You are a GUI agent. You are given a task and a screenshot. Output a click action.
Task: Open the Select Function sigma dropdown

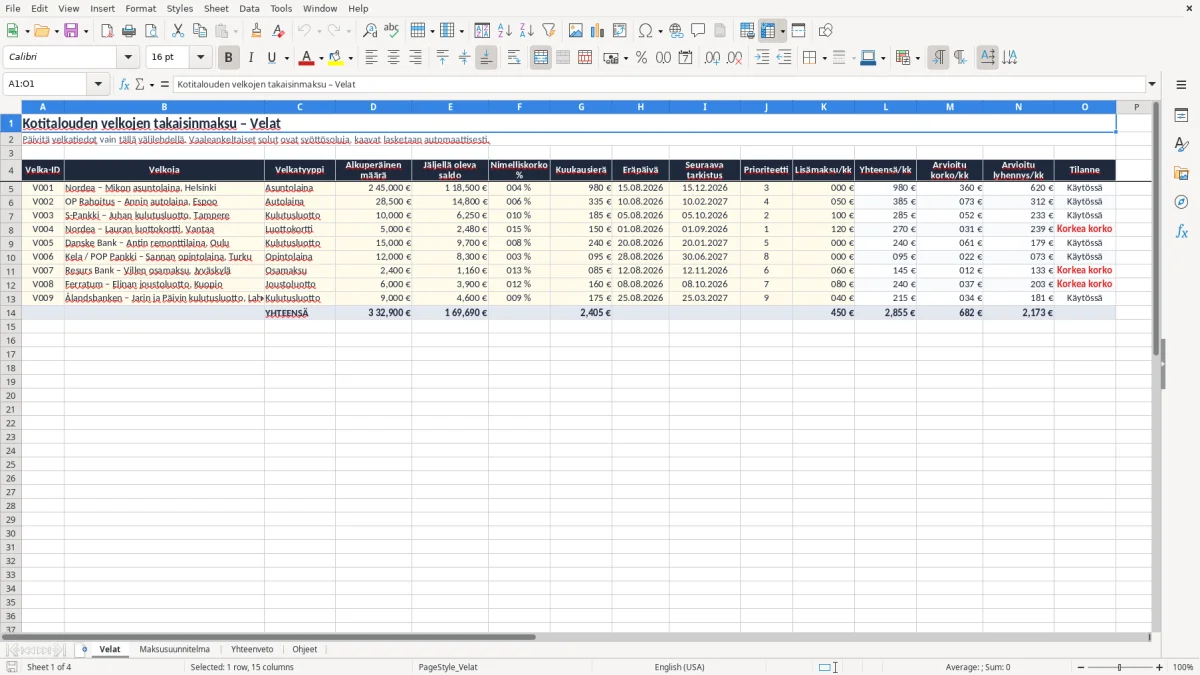coord(151,84)
